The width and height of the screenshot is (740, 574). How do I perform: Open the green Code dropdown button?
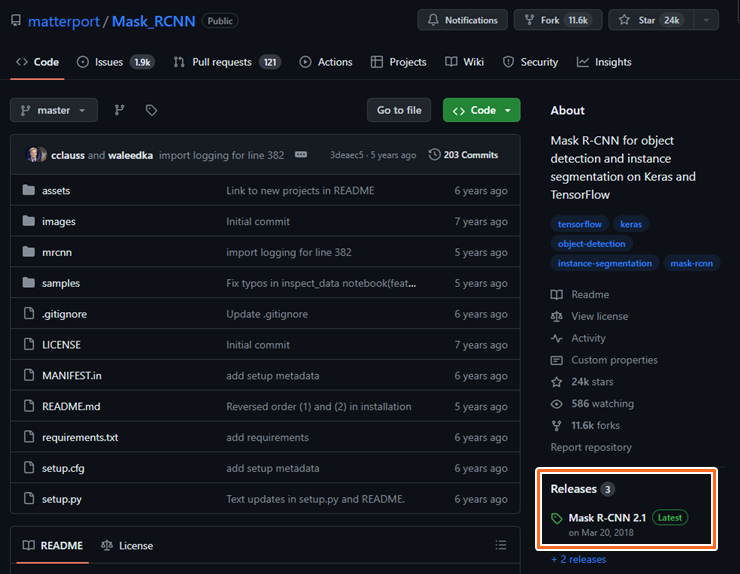(481, 110)
